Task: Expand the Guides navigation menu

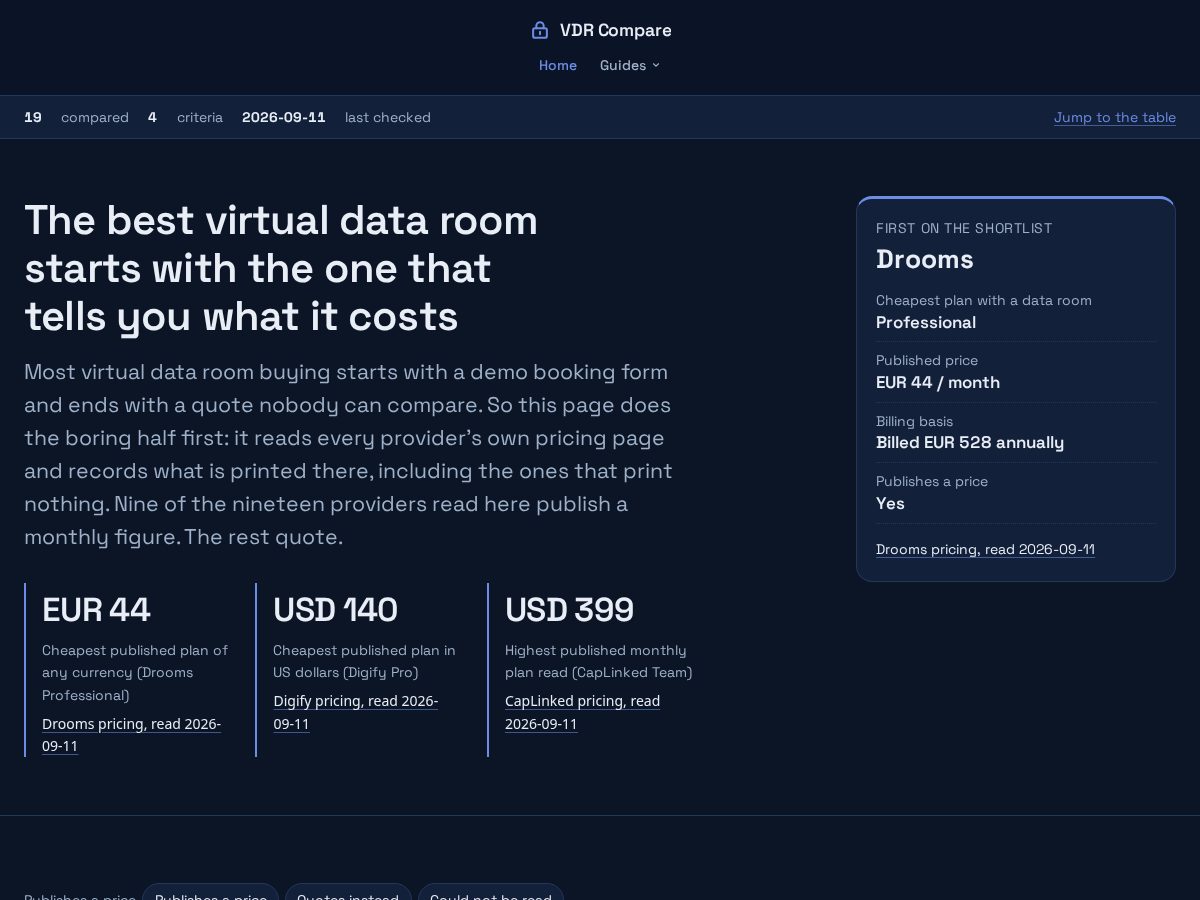Action: 630,65
